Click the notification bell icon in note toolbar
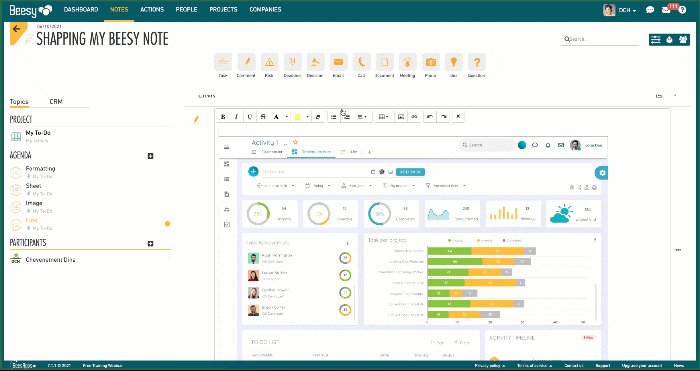This screenshot has height=371, width=700. coord(669,40)
